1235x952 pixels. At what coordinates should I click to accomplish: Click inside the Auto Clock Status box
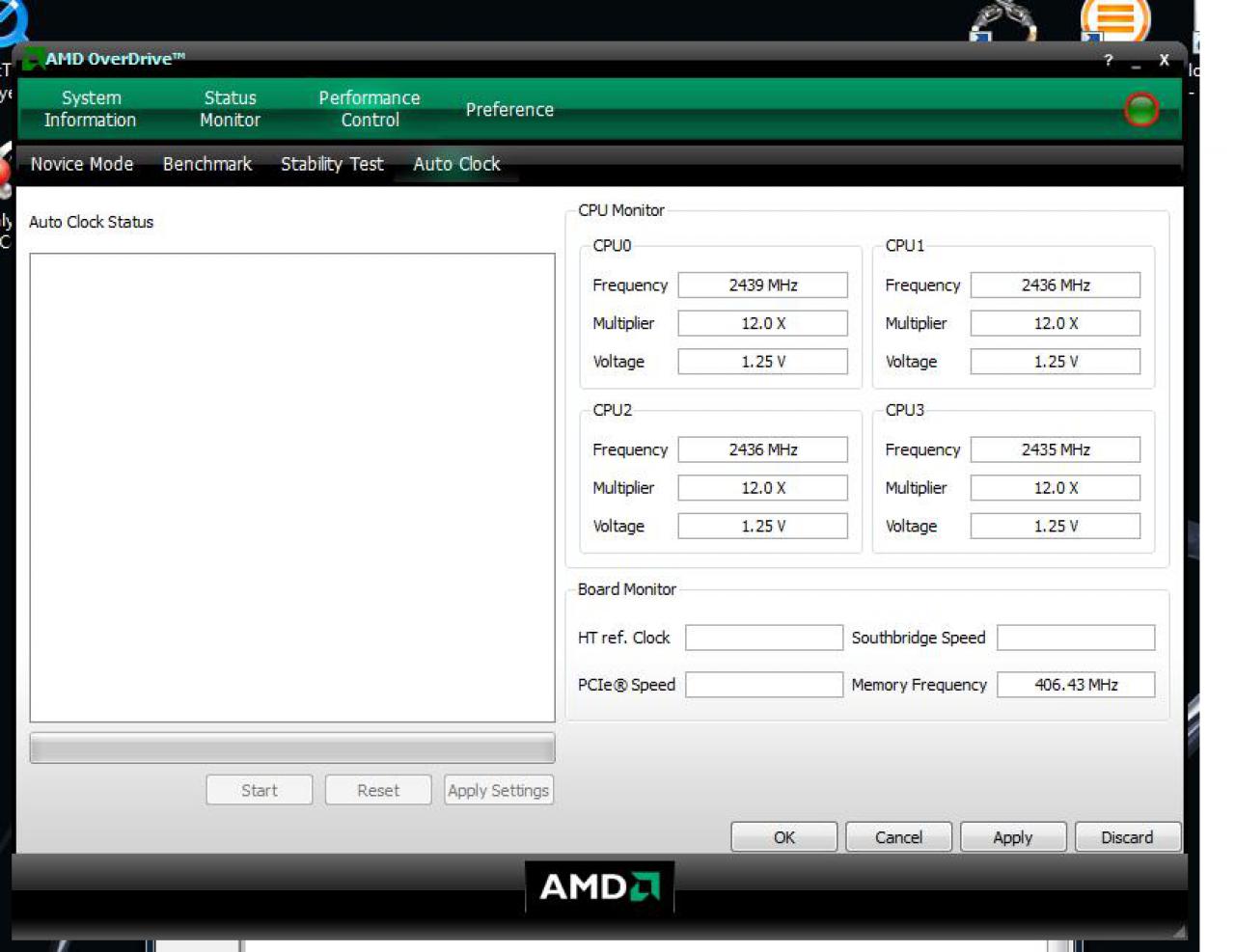[x=292, y=488]
